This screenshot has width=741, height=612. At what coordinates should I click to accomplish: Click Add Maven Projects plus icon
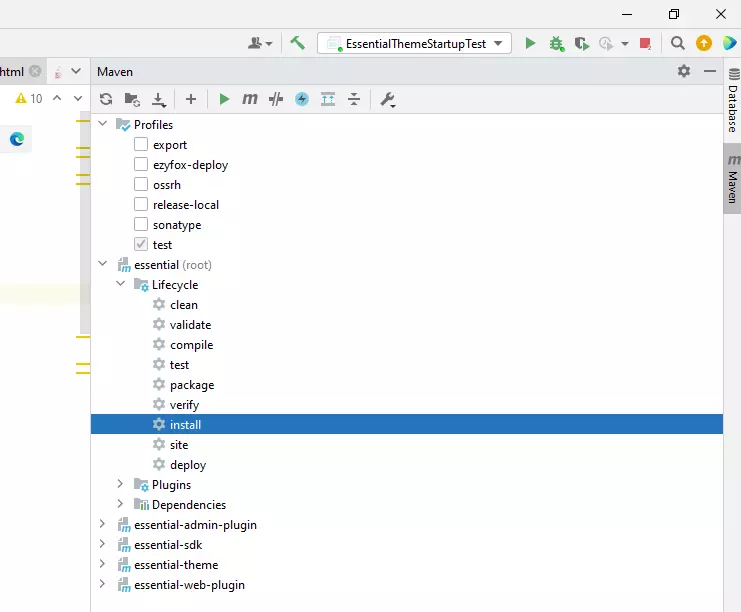[x=191, y=99]
